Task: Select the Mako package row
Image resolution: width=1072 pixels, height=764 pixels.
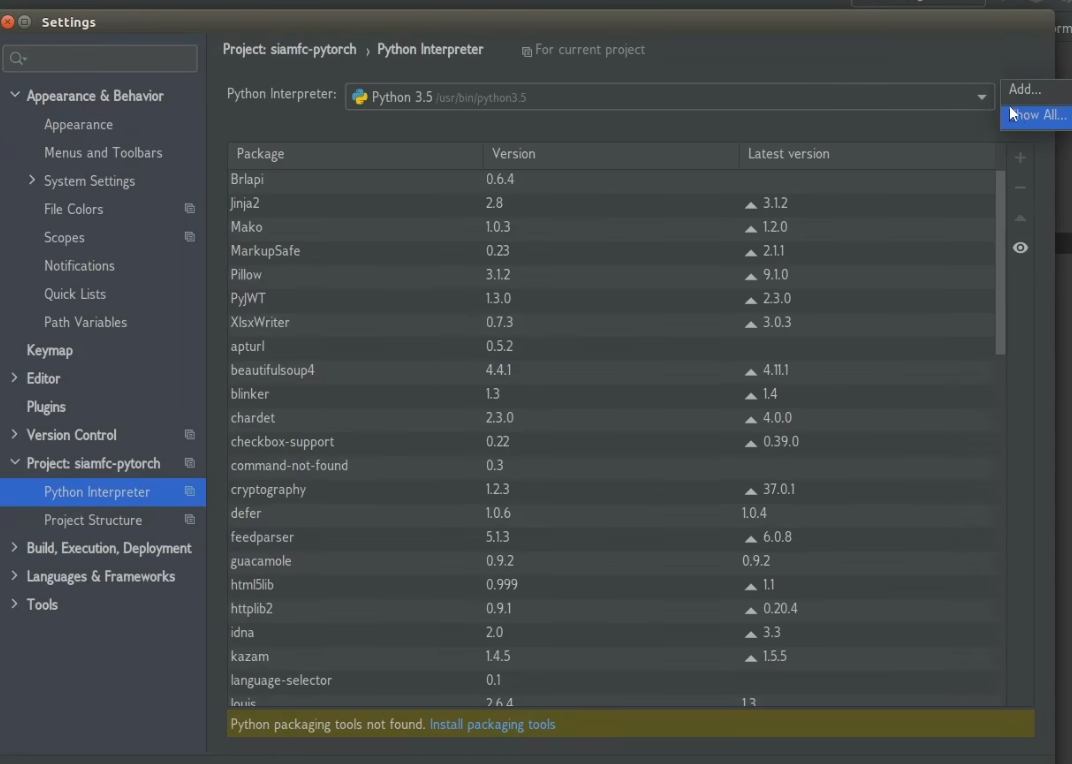Action: click(x=611, y=226)
